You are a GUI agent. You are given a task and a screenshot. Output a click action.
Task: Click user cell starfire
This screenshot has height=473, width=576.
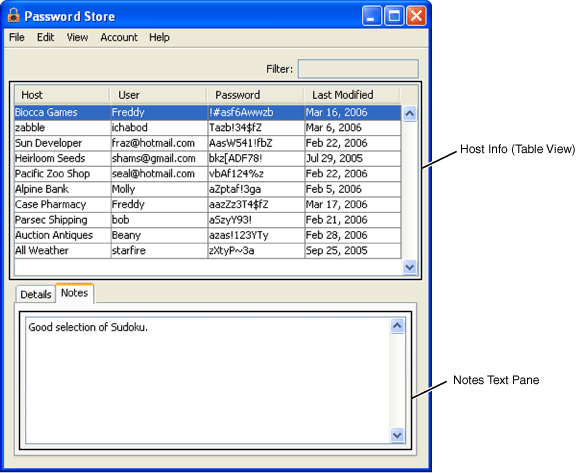pyautogui.click(x=159, y=250)
